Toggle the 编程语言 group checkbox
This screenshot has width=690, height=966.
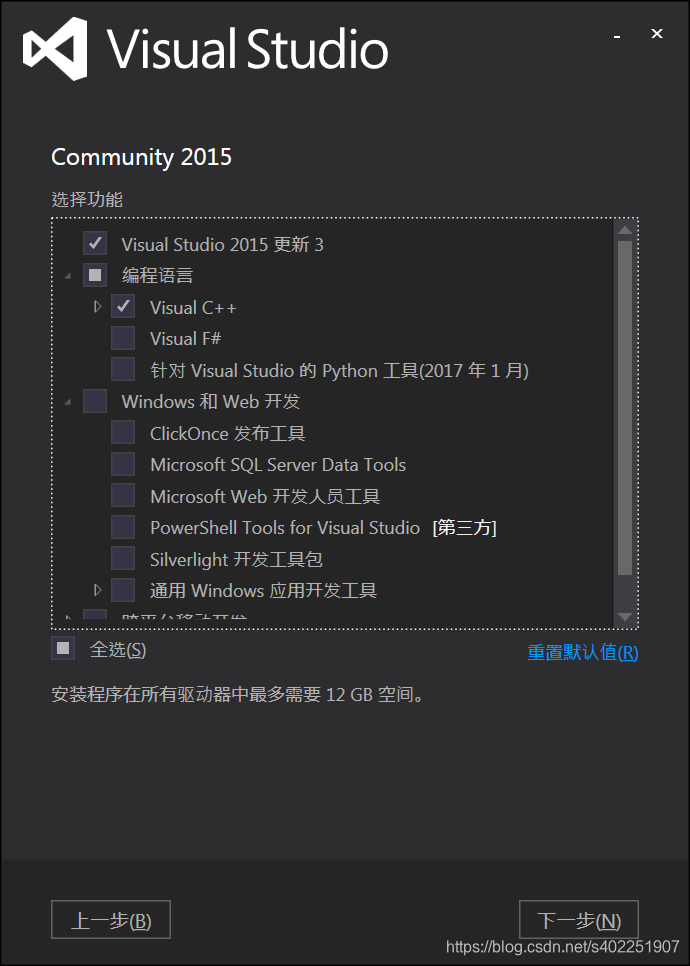[x=95, y=275]
